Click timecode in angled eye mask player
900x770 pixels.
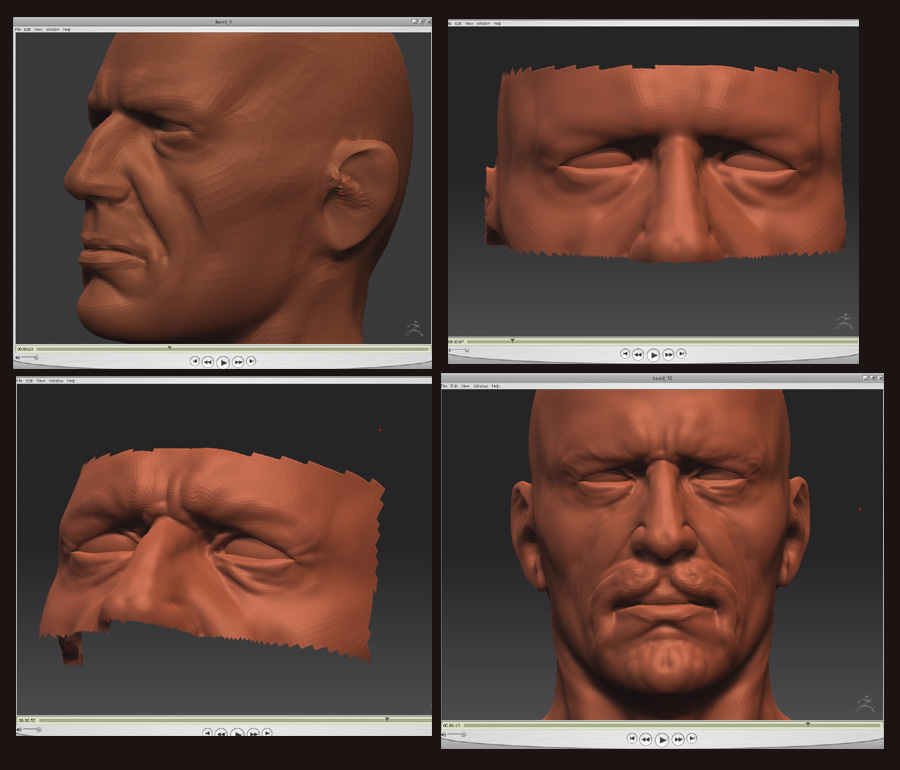[26, 720]
